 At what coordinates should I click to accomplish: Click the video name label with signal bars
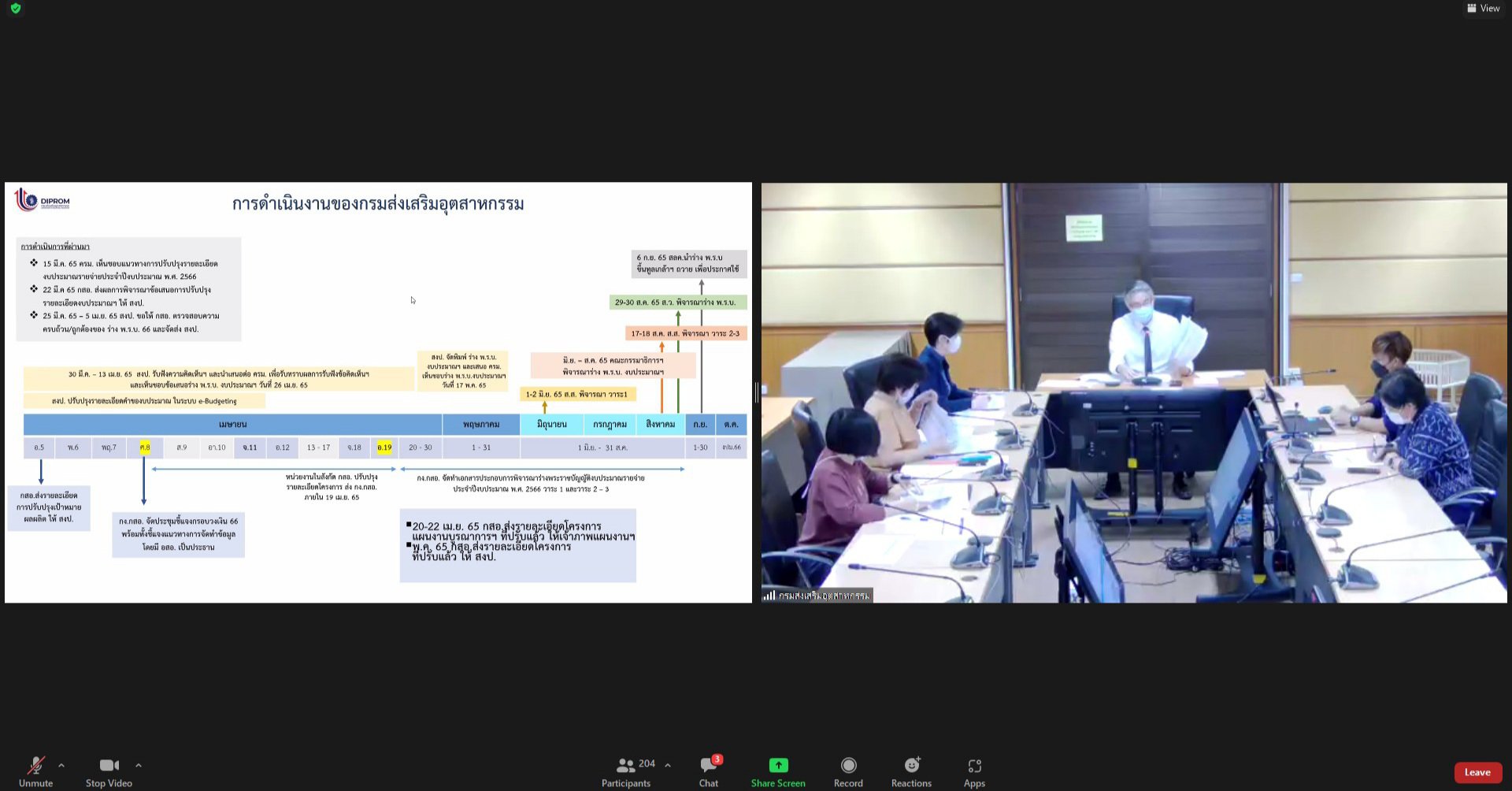pos(817,596)
